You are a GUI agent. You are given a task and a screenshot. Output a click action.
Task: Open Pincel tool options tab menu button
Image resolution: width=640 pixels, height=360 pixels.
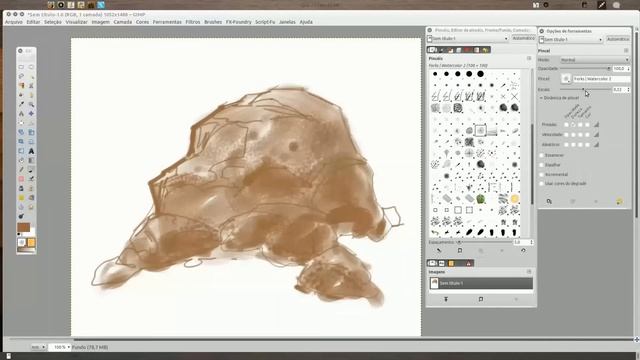tap(626, 51)
